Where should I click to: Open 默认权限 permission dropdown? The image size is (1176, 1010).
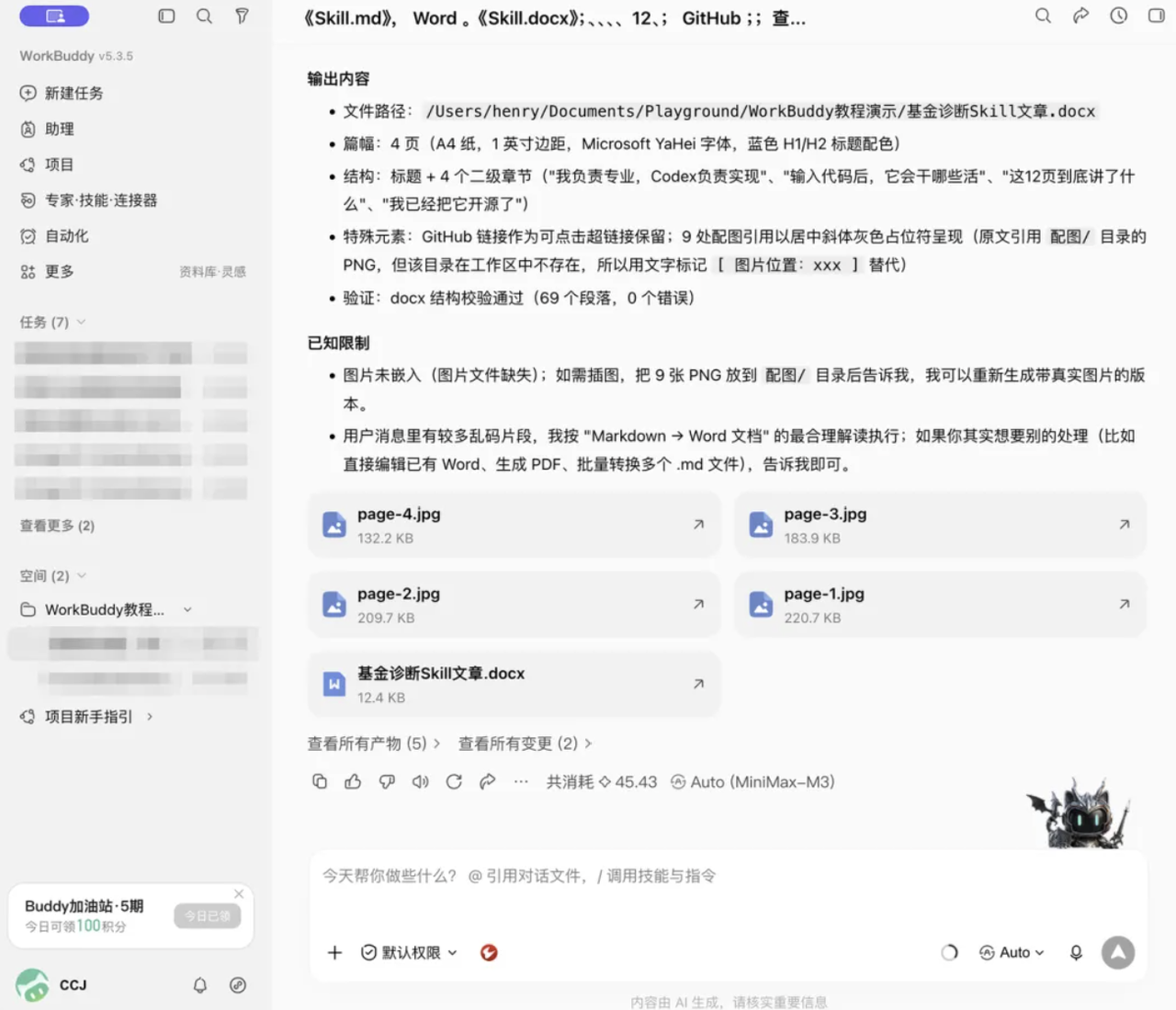click(409, 952)
